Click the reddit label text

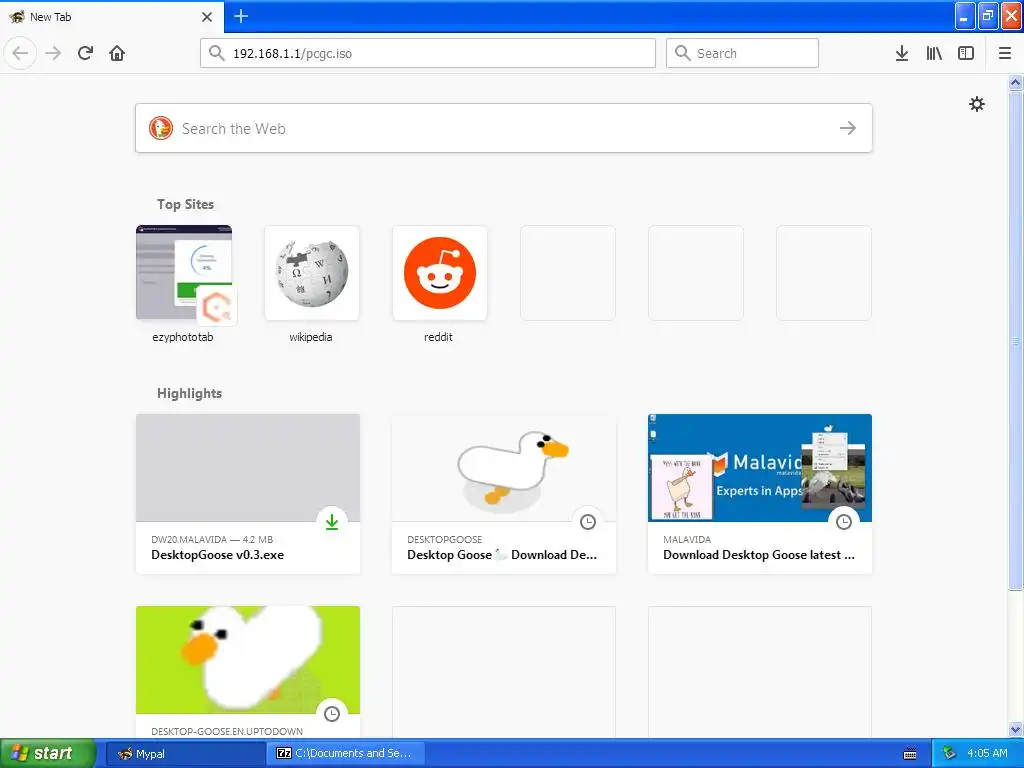coord(438,337)
